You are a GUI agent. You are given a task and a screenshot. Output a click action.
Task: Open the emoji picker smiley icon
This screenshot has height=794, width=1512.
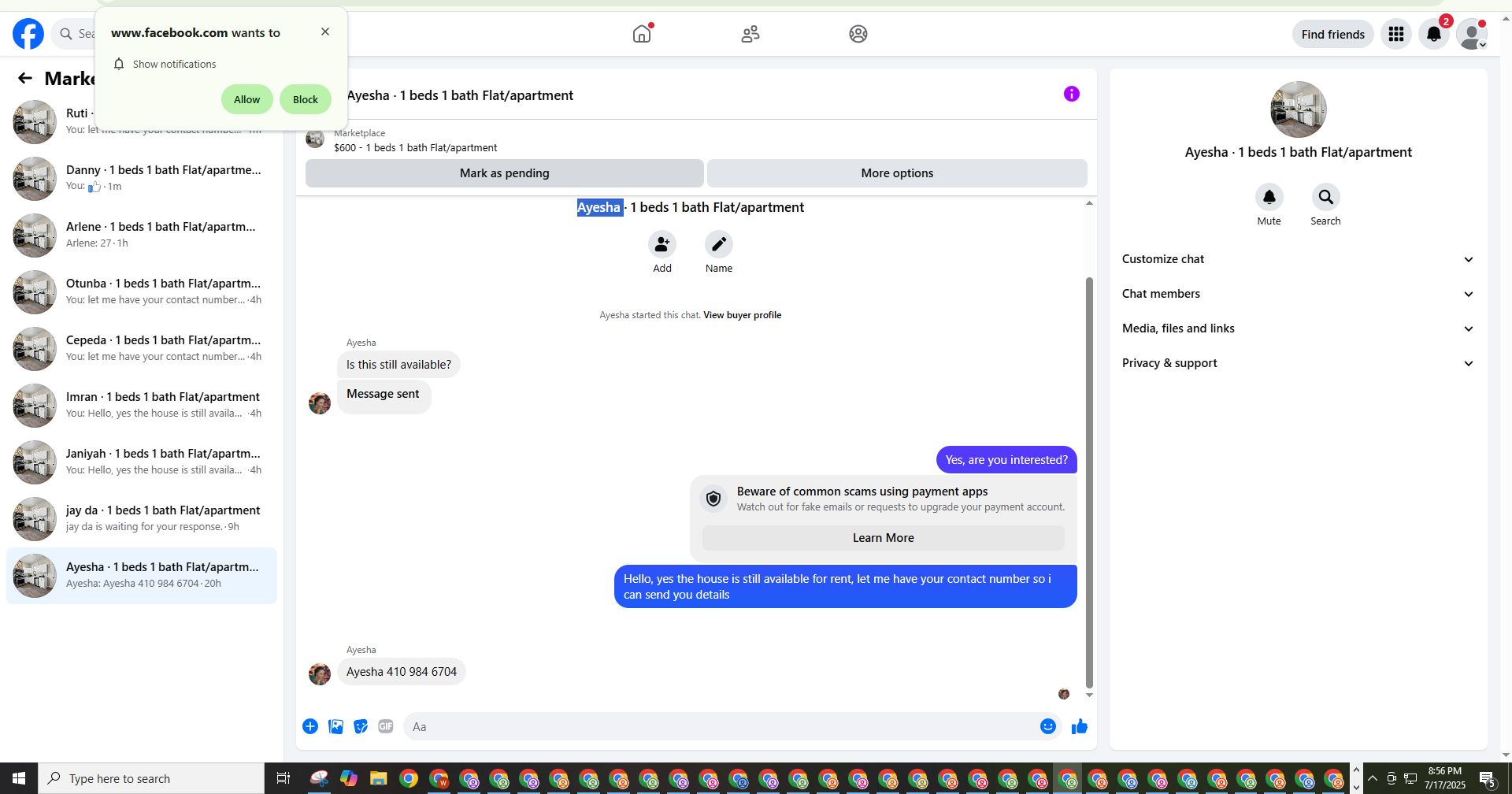click(x=1048, y=726)
